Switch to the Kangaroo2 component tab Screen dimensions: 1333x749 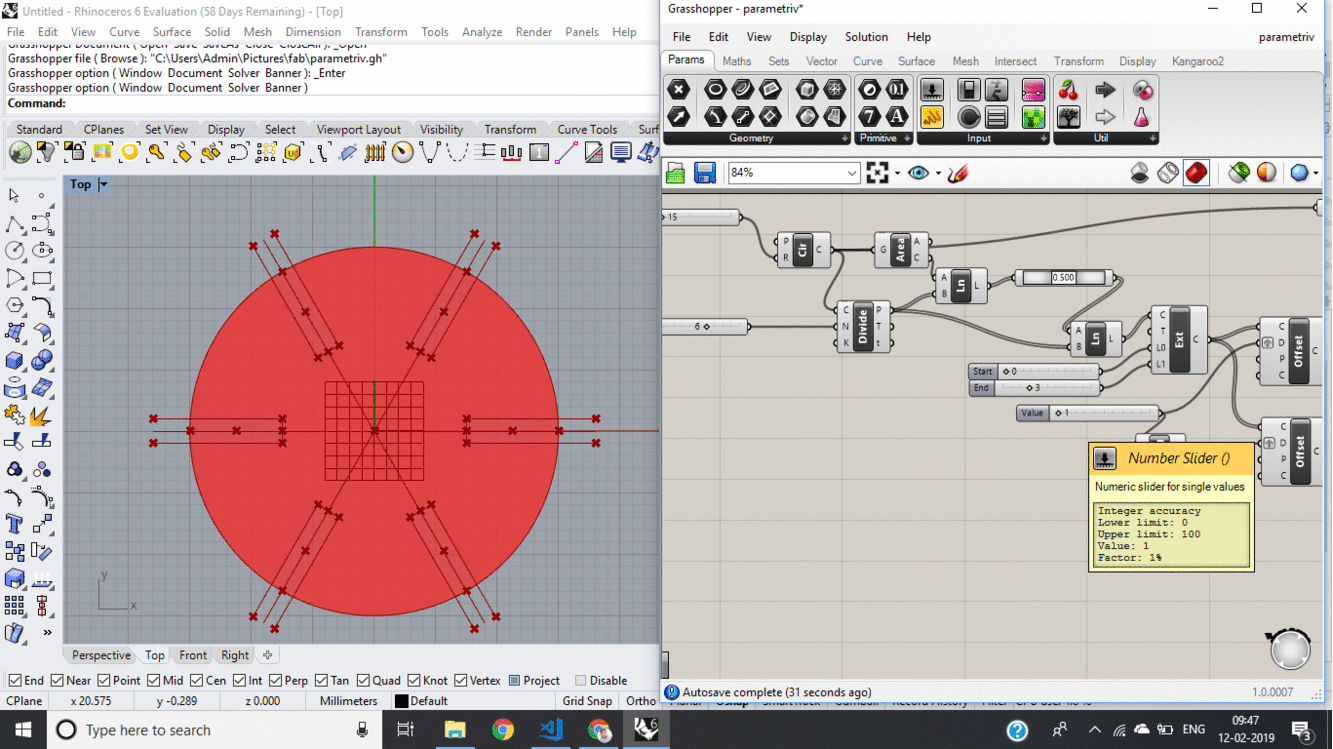(1197, 61)
